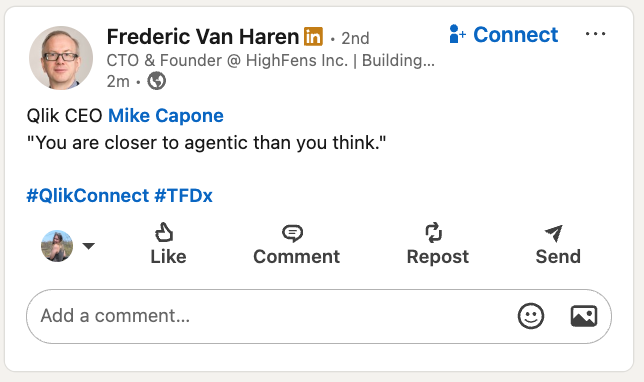The height and width of the screenshot is (382, 644).
Task: Click the Repost arrows icon
Action: point(434,232)
